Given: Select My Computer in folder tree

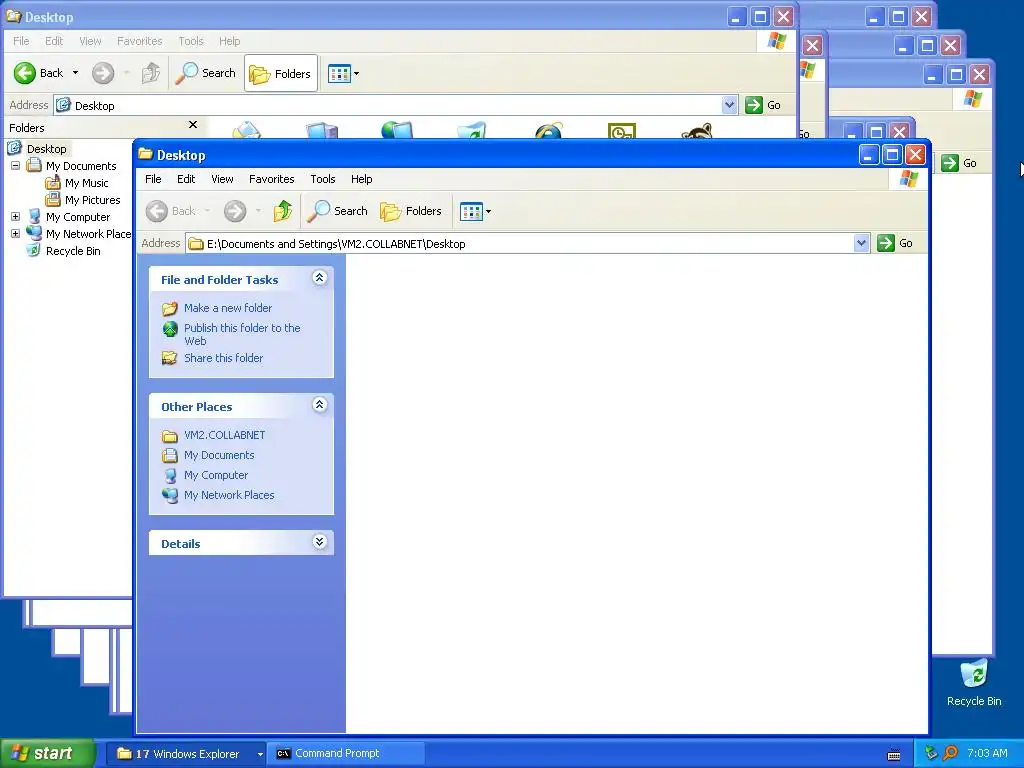Looking at the screenshot, I should coord(78,217).
